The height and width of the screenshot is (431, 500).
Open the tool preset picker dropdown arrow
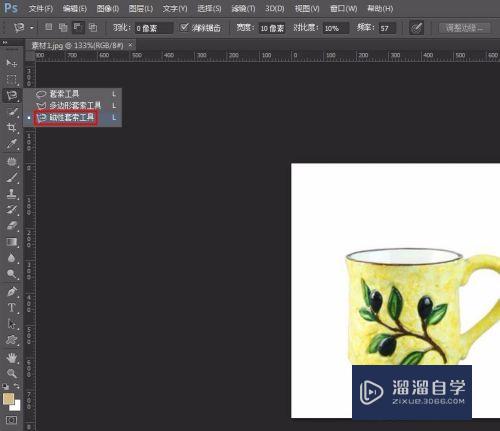click(32, 28)
